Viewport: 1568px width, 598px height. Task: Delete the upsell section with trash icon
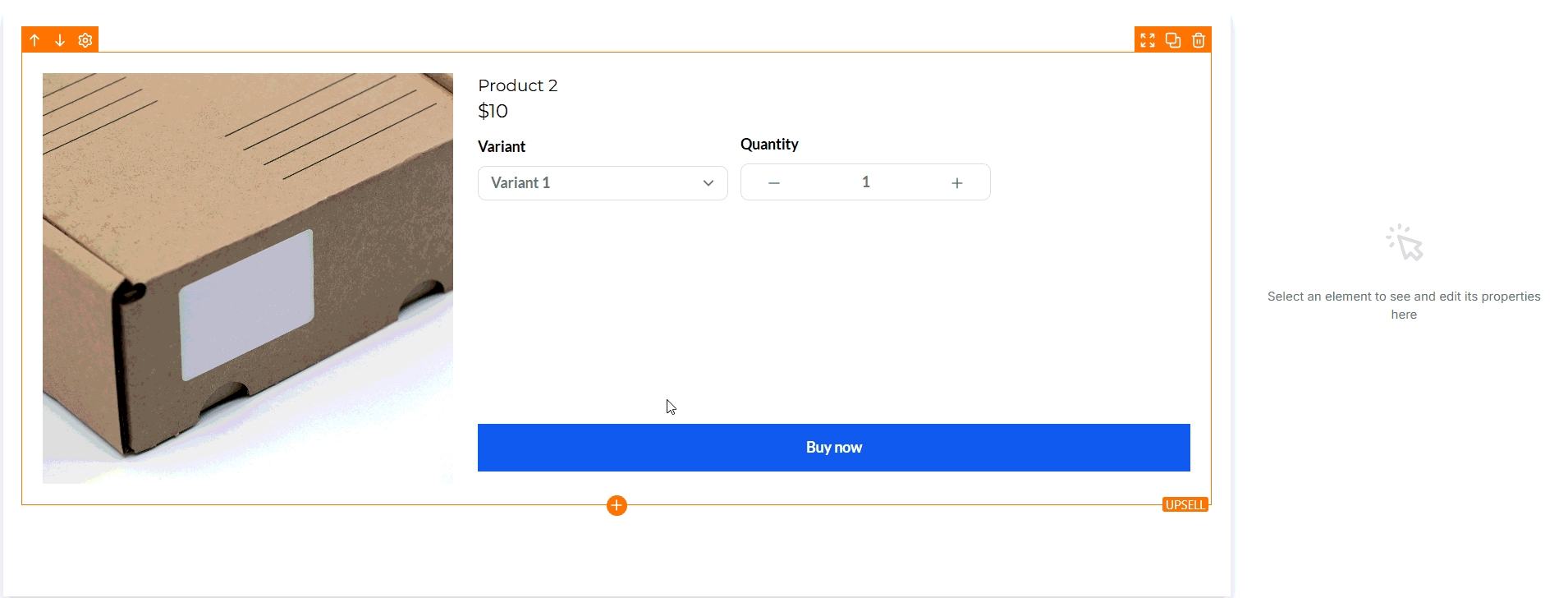point(1199,40)
